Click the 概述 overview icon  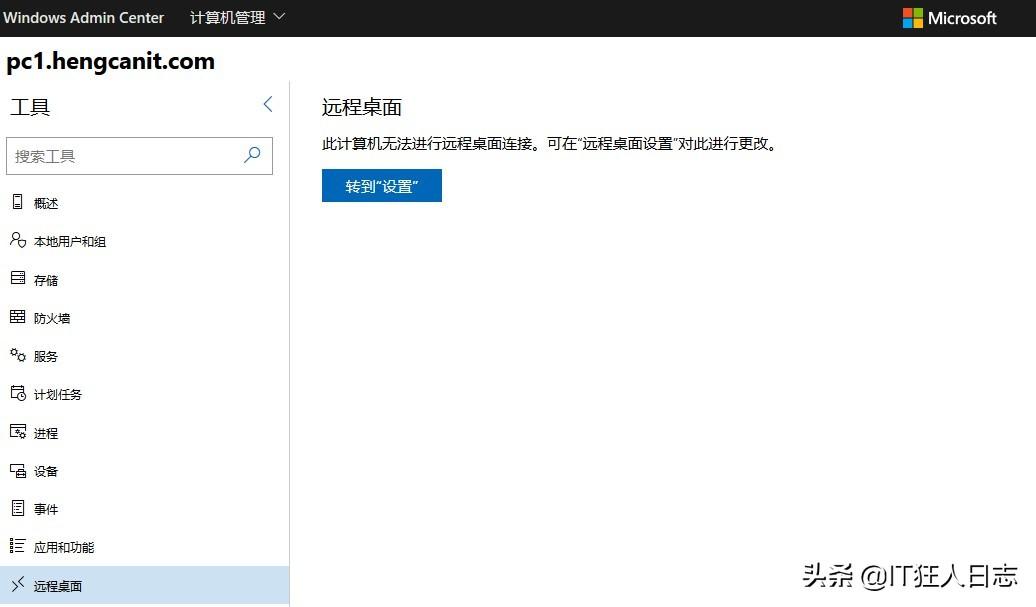coord(18,202)
